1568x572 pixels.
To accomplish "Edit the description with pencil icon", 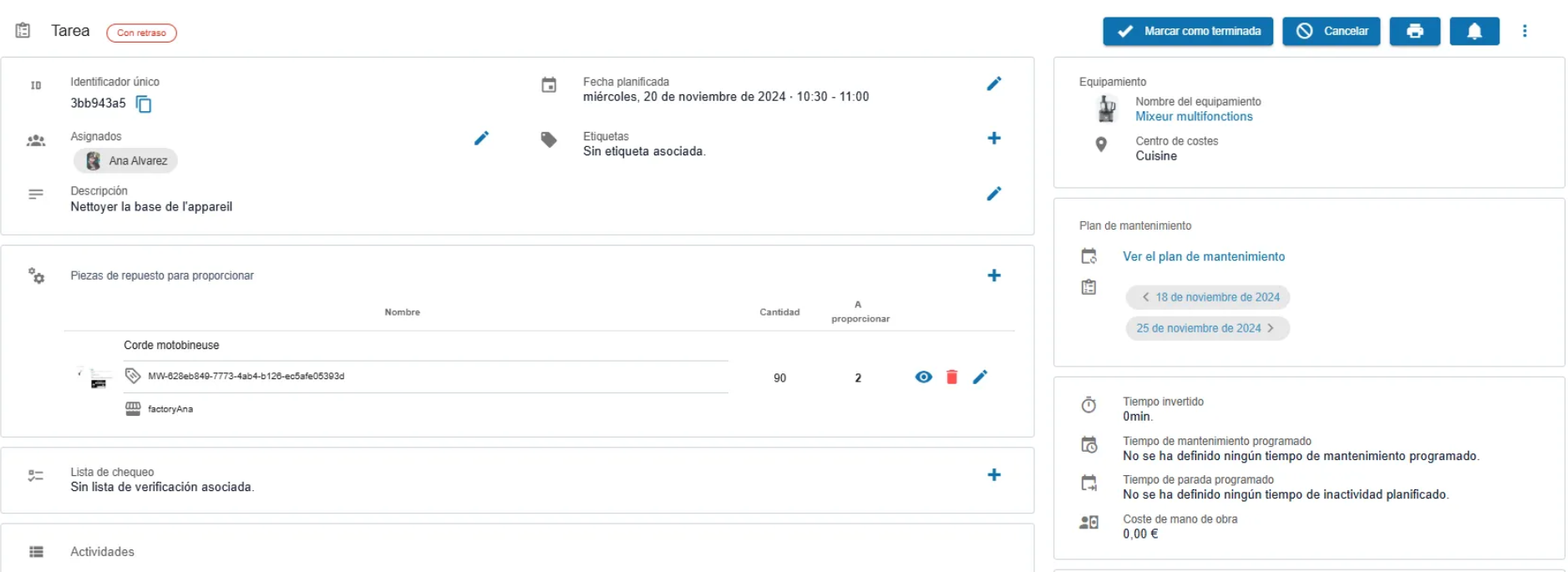I will click(993, 194).
